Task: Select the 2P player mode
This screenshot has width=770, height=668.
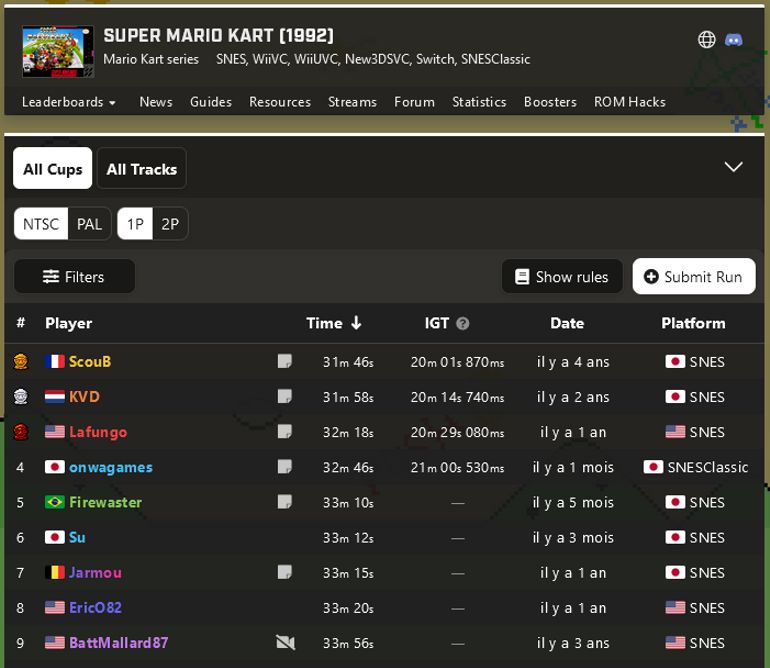Action: pyautogui.click(x=170, y=224)
